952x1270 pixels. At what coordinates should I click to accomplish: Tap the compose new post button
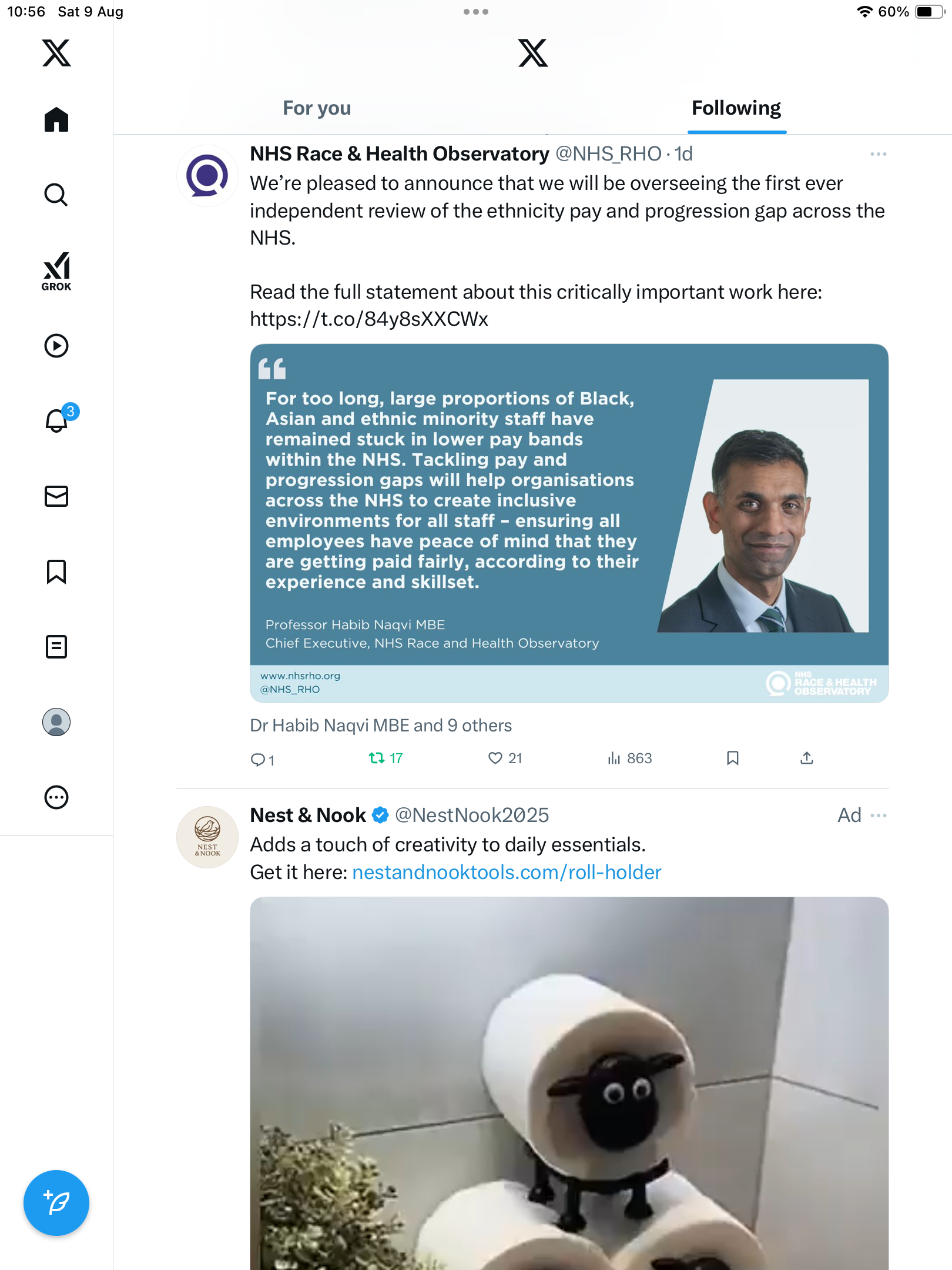[x=56, y=1202]
